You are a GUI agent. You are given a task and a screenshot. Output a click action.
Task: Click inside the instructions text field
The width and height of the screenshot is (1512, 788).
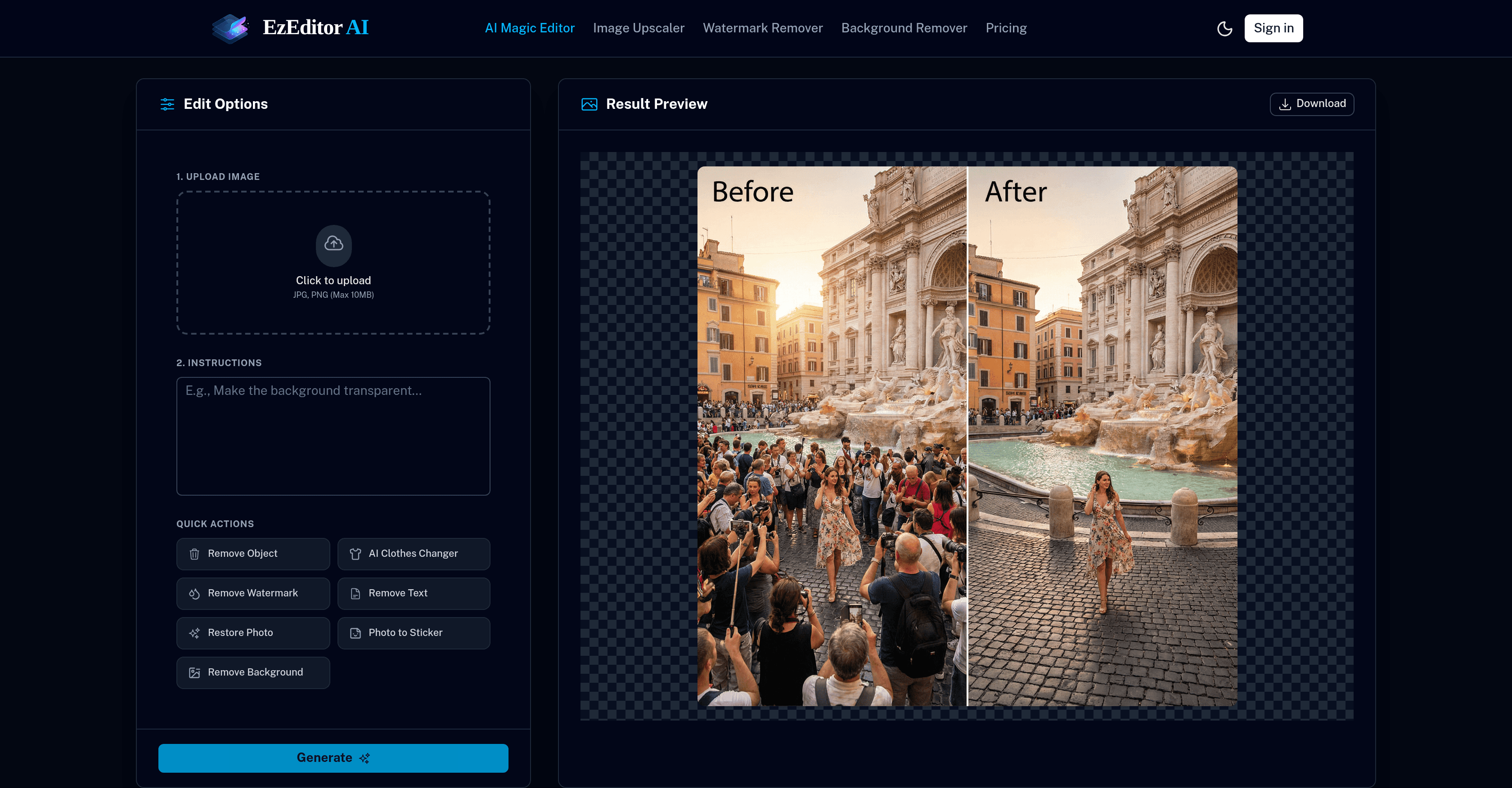coord(333,436)
